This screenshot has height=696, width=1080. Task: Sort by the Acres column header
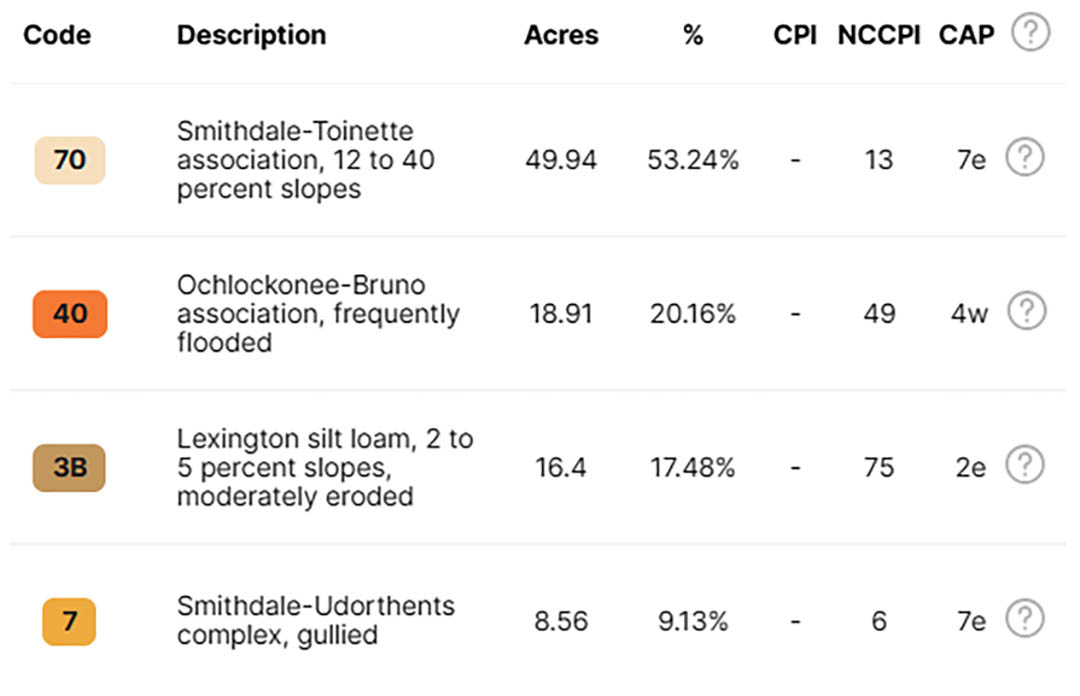(561, 35)
